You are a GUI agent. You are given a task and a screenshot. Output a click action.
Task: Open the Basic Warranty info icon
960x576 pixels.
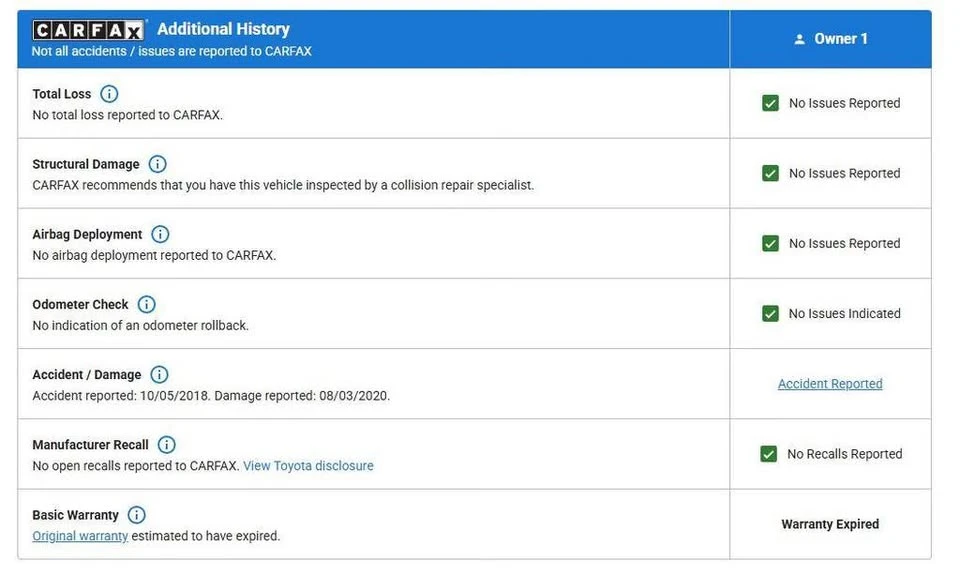click(137, 515)
